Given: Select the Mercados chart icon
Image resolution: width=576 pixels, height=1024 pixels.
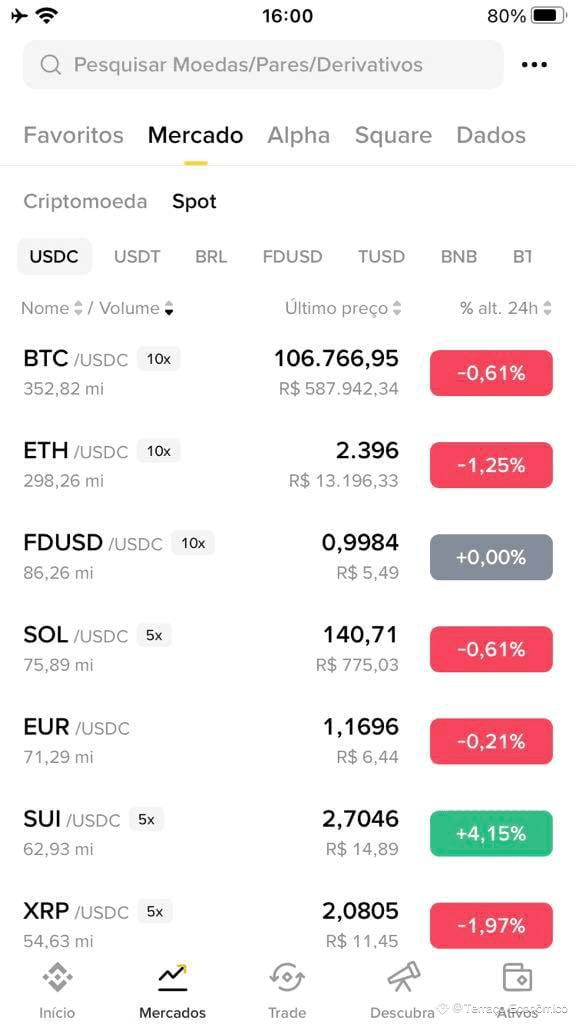Looking at the screenshot, I should (x=173, y=976).
